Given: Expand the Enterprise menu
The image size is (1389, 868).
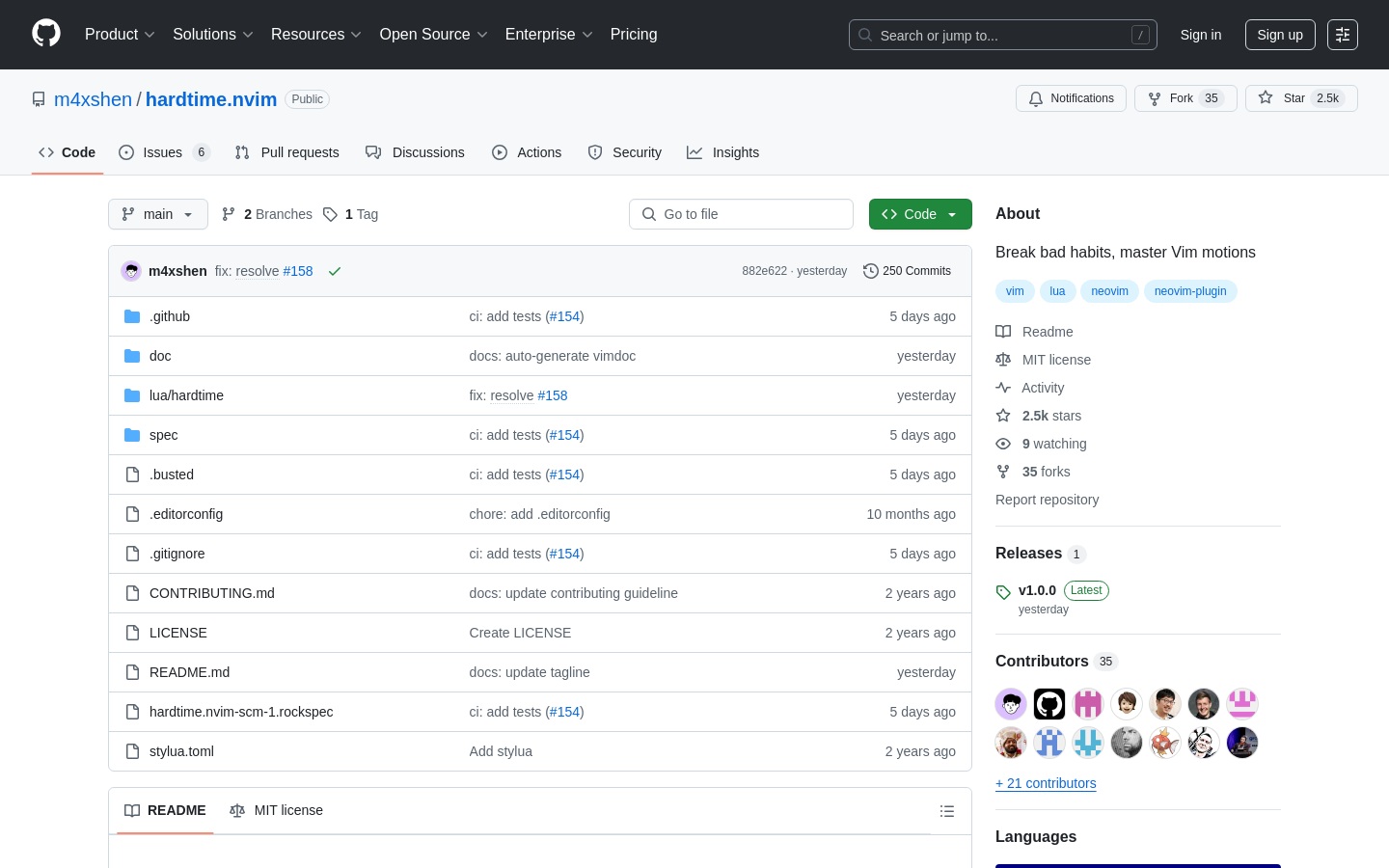Looking at the screenshot, I should 548,35.
